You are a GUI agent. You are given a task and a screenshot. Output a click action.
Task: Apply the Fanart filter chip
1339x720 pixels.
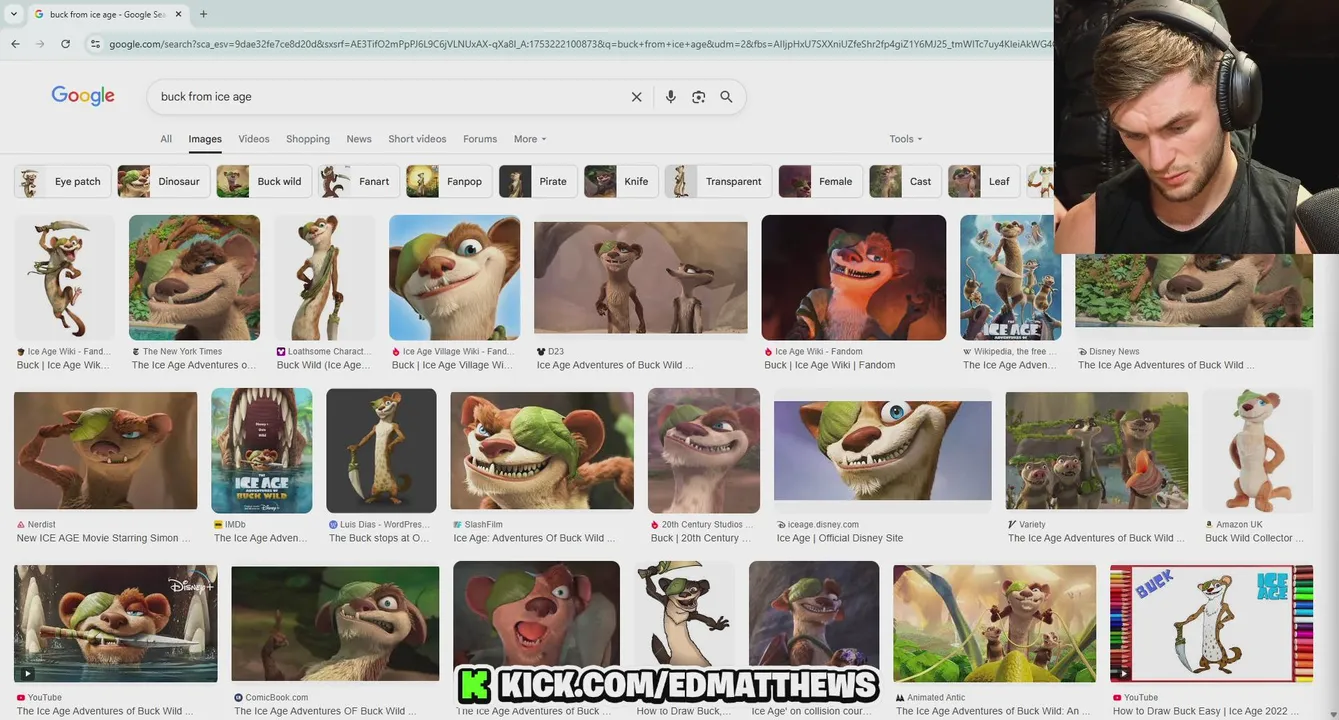click(359, 182)
